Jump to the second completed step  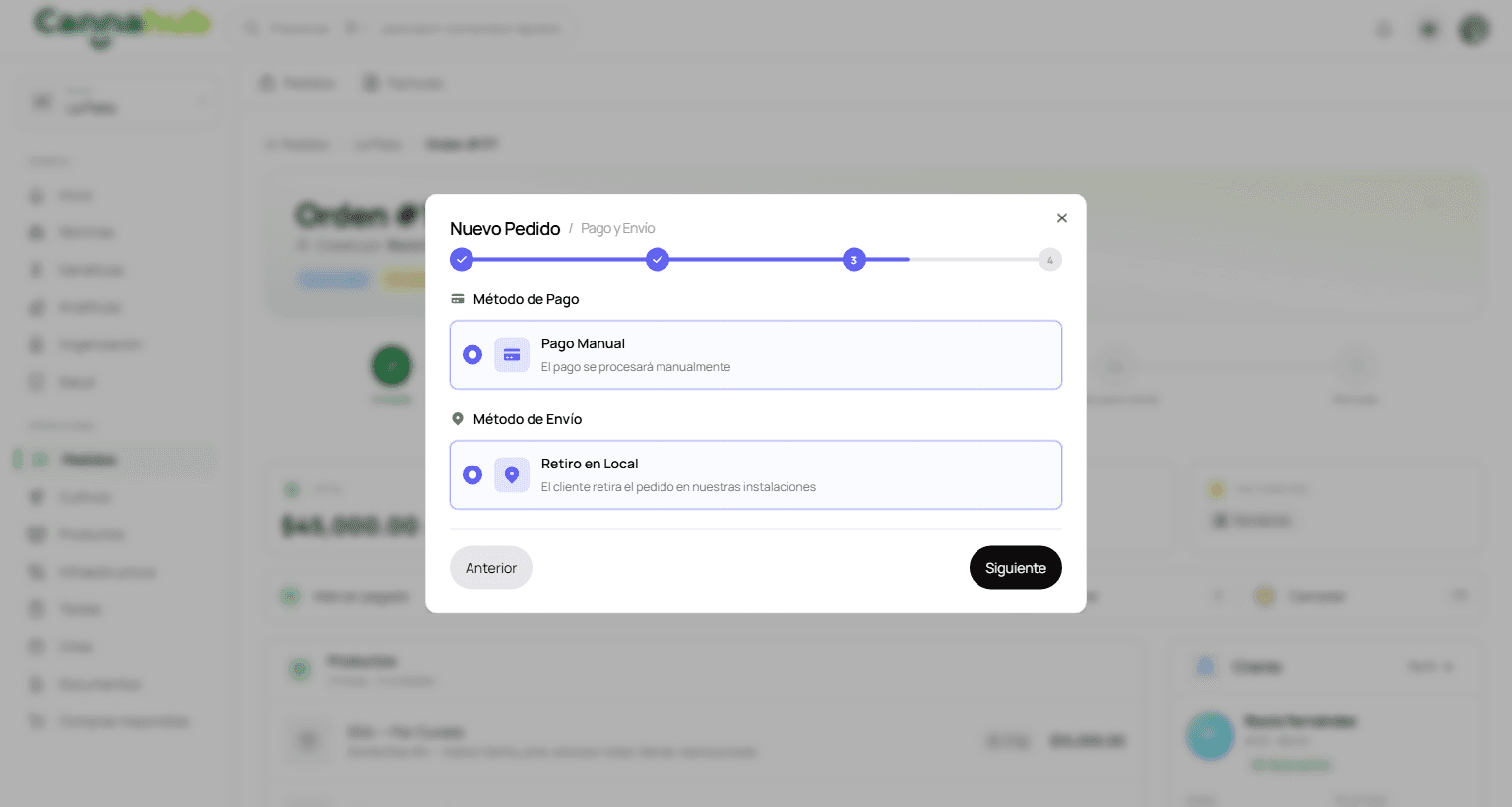(658, 260)
